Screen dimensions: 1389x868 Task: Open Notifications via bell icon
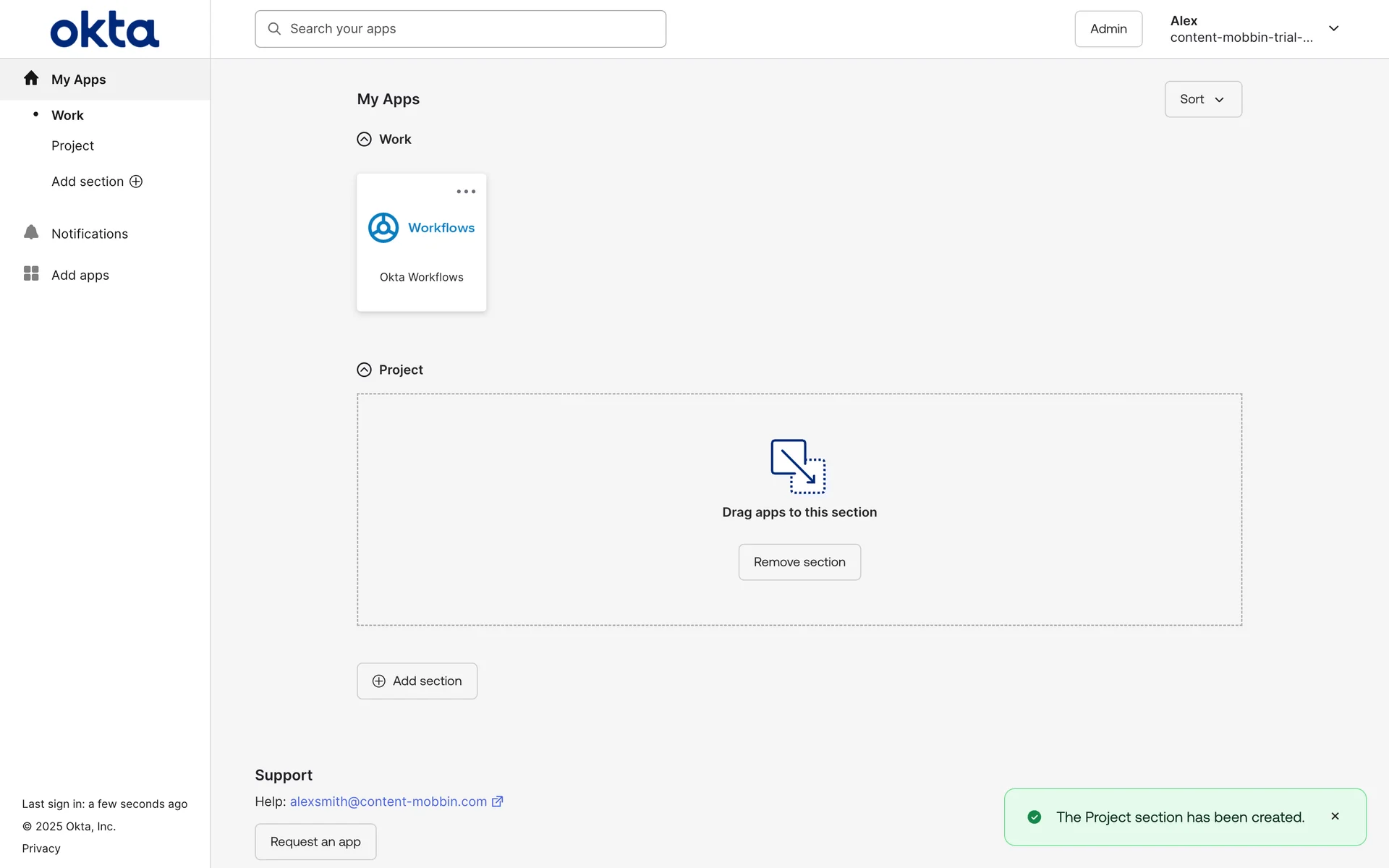[31, 232]
